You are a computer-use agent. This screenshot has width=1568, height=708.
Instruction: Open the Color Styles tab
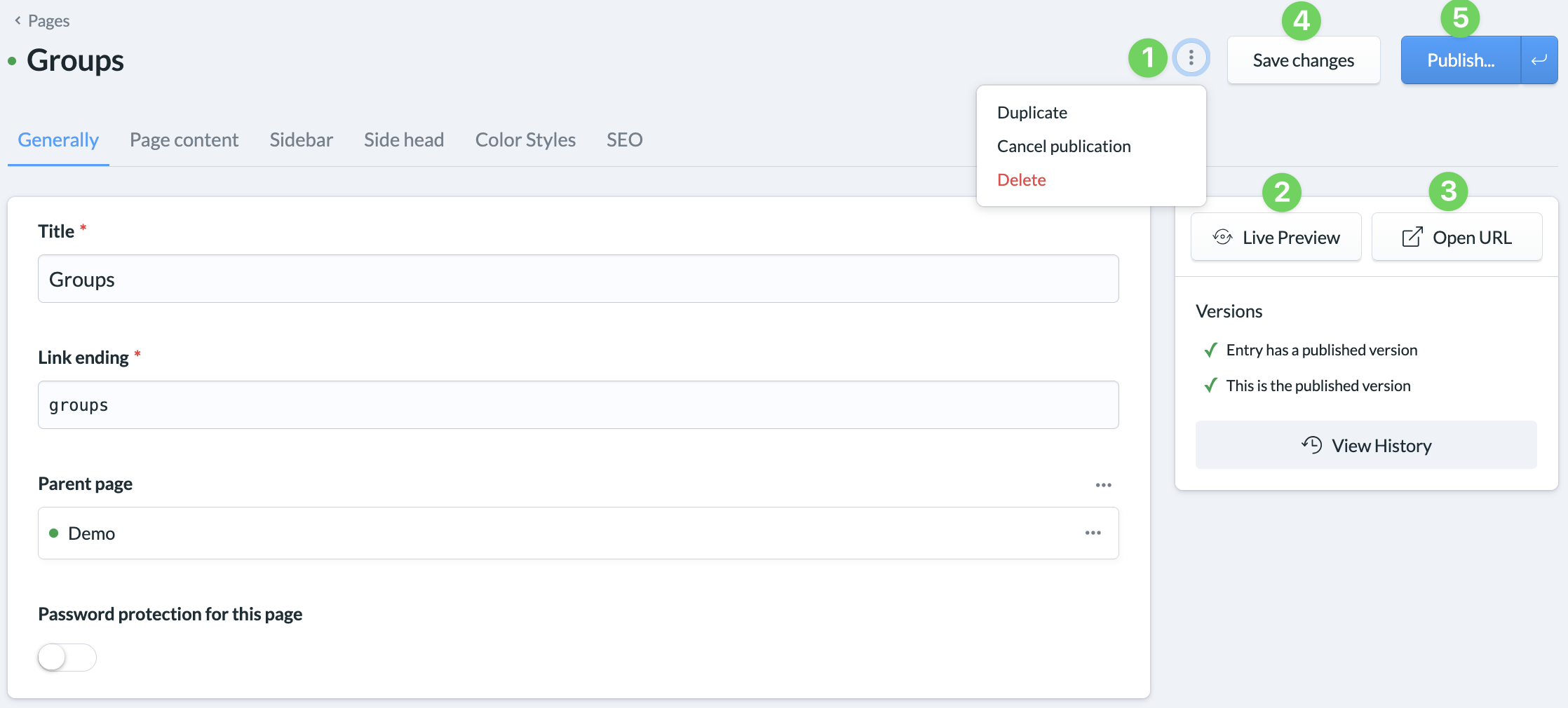click(525, 139)
